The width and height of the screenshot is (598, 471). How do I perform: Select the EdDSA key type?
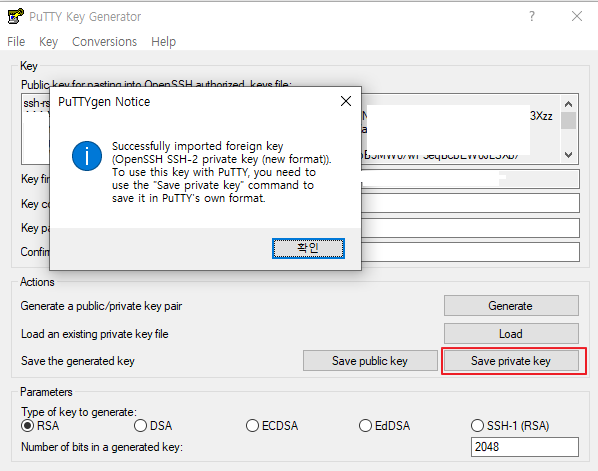tap(384, 426)
